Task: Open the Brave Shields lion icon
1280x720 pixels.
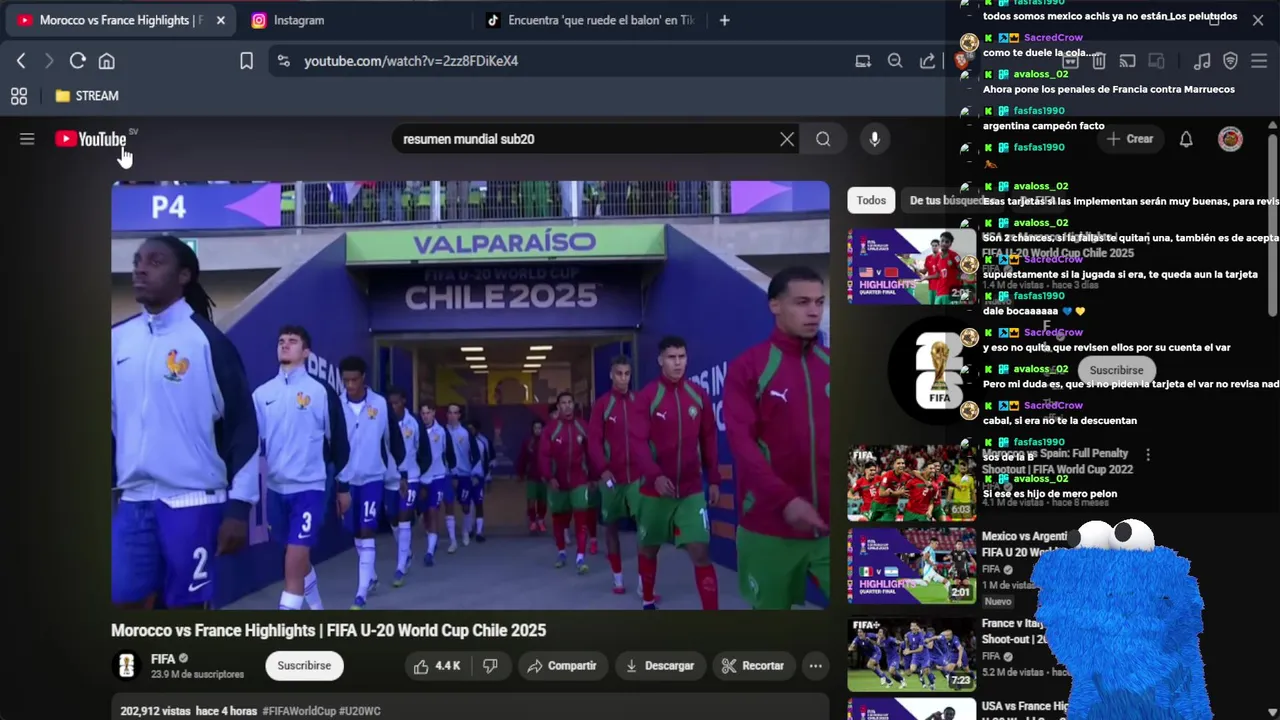Action: tap(962, 61)
